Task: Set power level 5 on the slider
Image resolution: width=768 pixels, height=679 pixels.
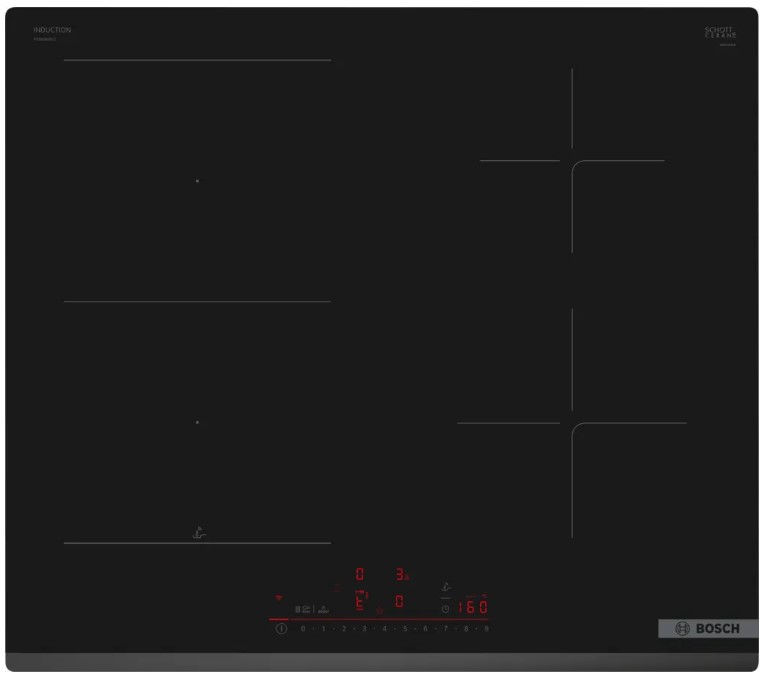Action: pos(405,629)
